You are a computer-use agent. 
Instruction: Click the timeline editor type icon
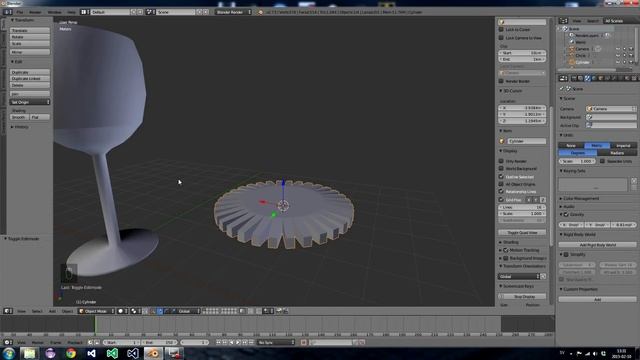(x=7, y=342)
